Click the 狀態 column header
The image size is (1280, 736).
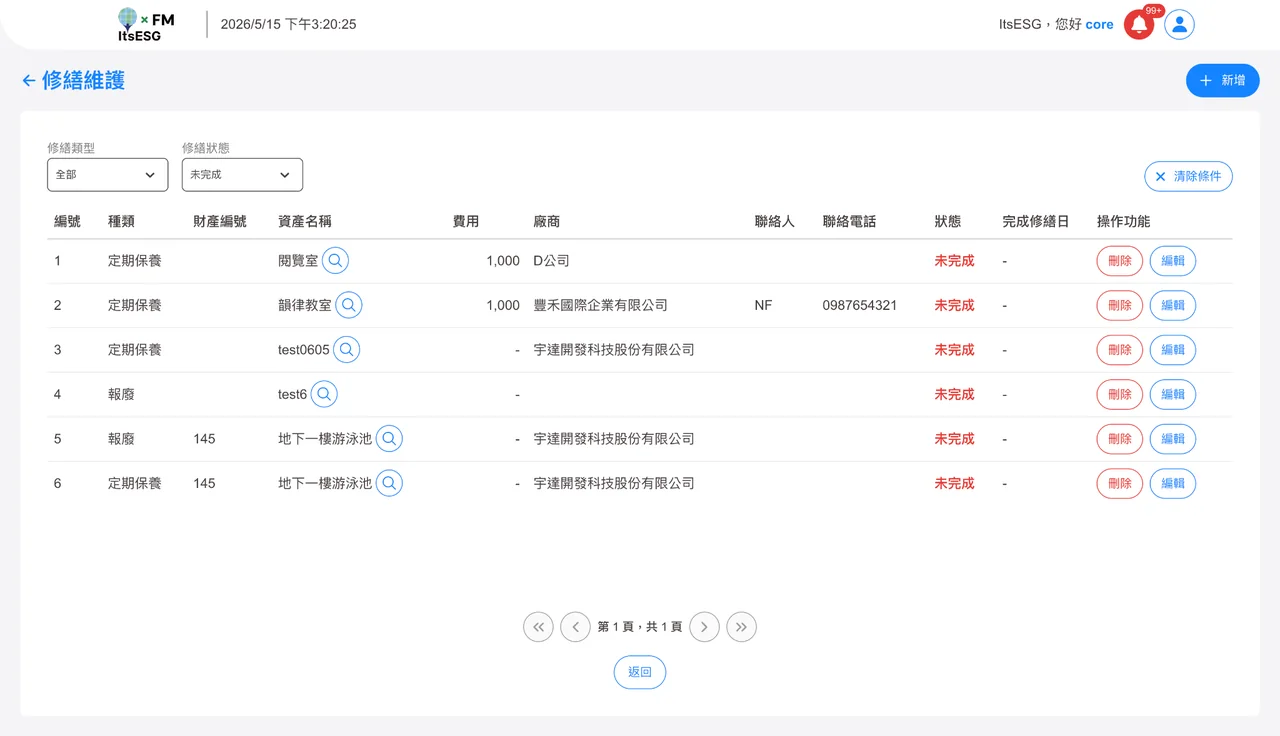click(x=948, y=221)
